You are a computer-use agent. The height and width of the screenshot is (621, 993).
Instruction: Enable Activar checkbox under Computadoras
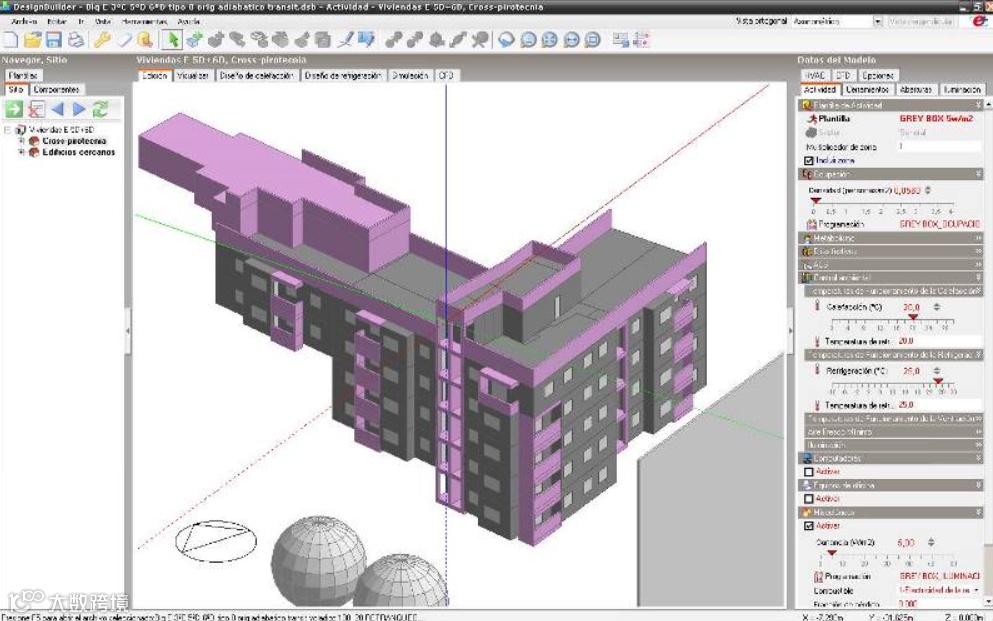tap(809, 472)
